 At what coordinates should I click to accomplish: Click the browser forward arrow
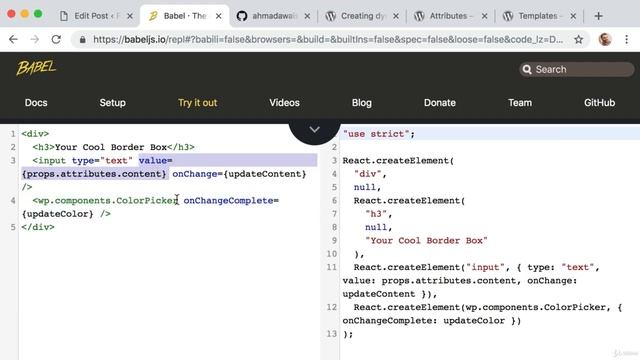(35, 39)
